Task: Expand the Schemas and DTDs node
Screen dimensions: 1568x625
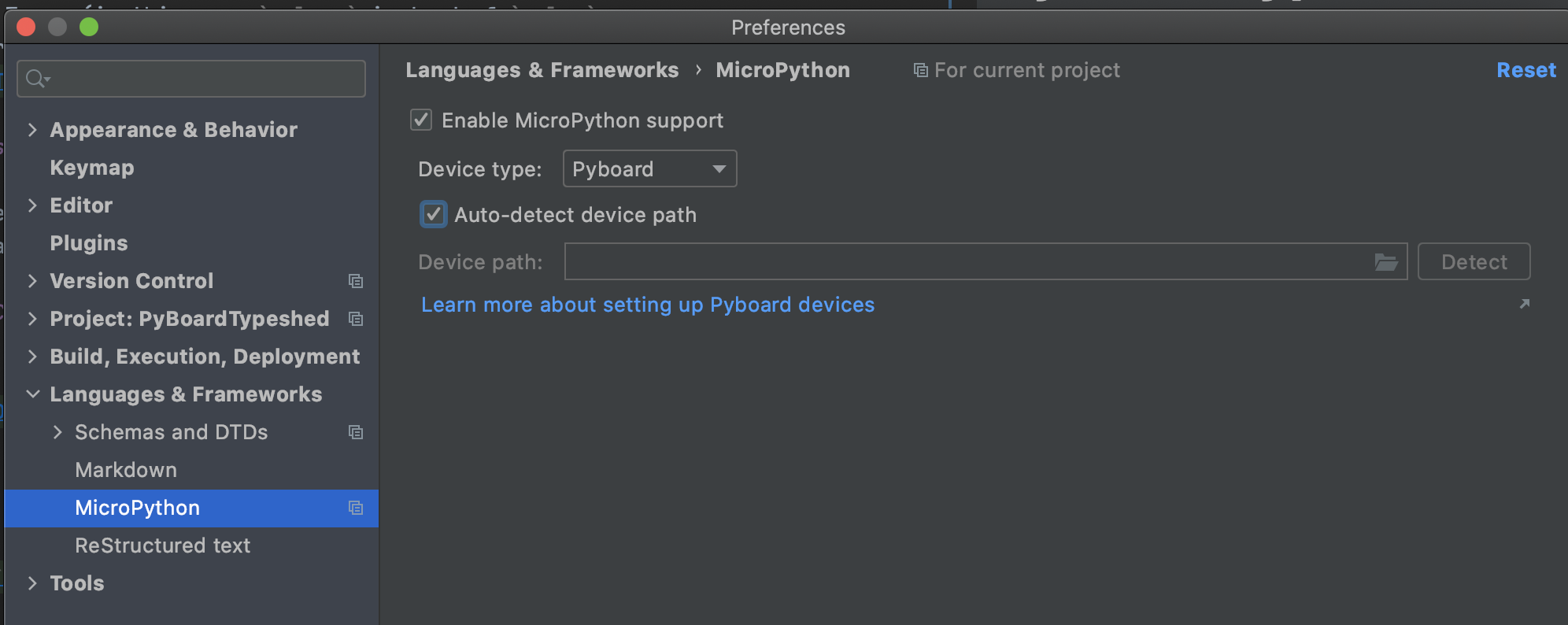Action: click(x=57, y=432)
